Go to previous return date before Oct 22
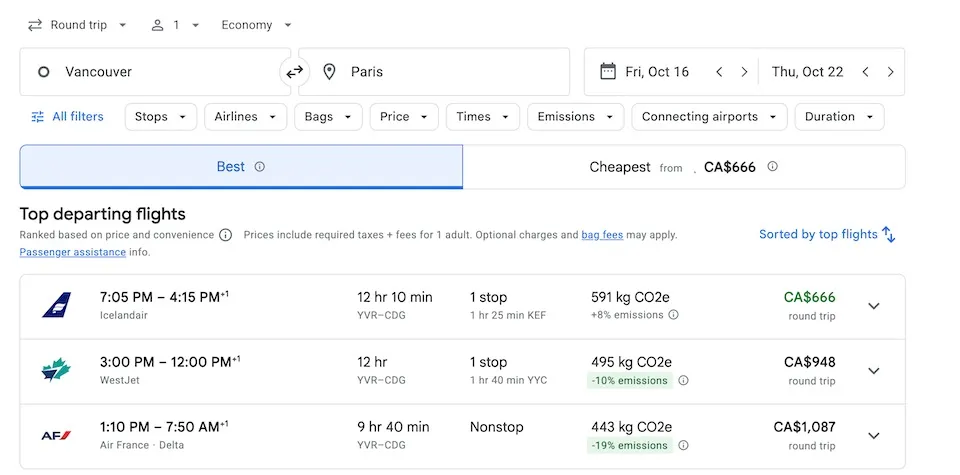 865,72
